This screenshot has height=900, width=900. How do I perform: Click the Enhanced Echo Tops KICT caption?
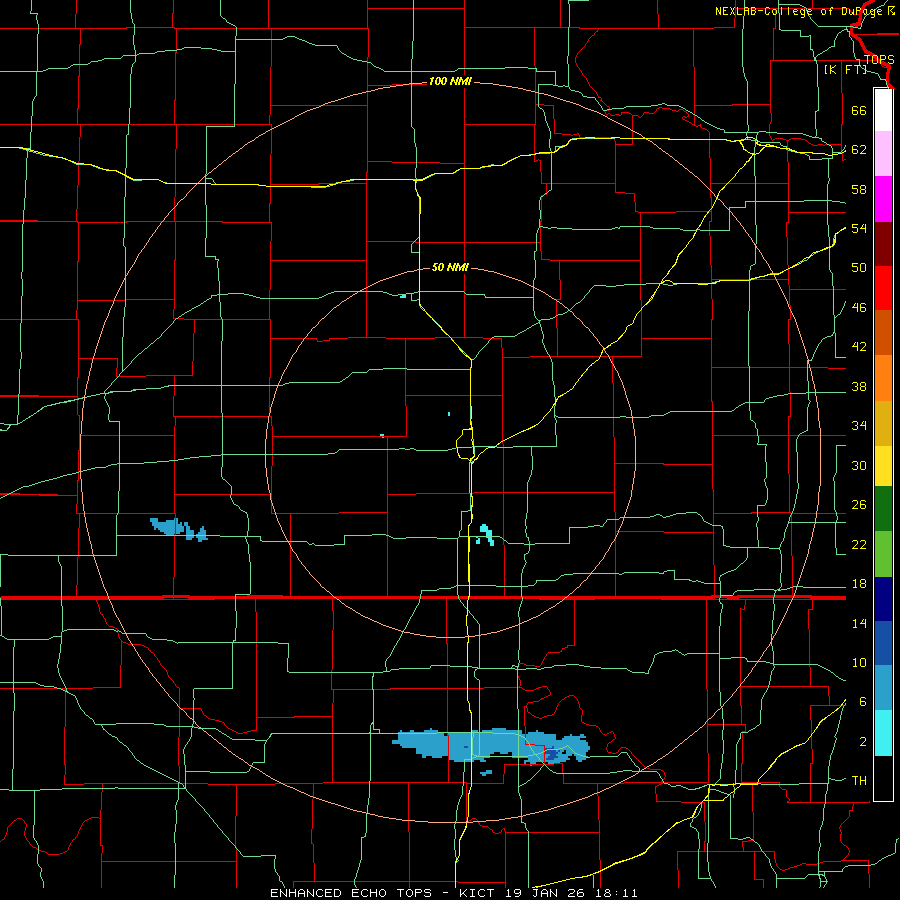click(454, 893)
